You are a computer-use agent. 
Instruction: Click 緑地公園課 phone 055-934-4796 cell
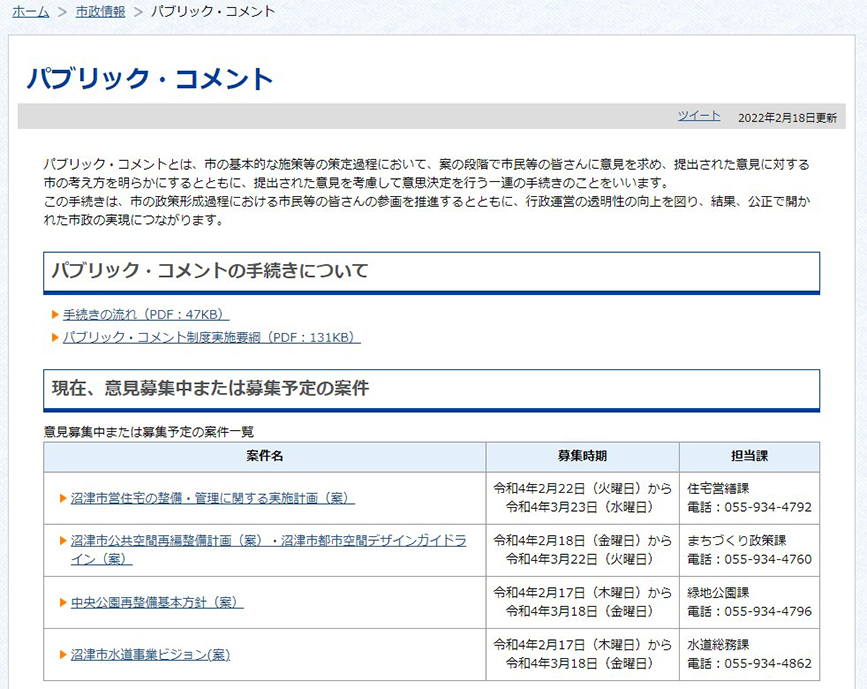[749, 602]
